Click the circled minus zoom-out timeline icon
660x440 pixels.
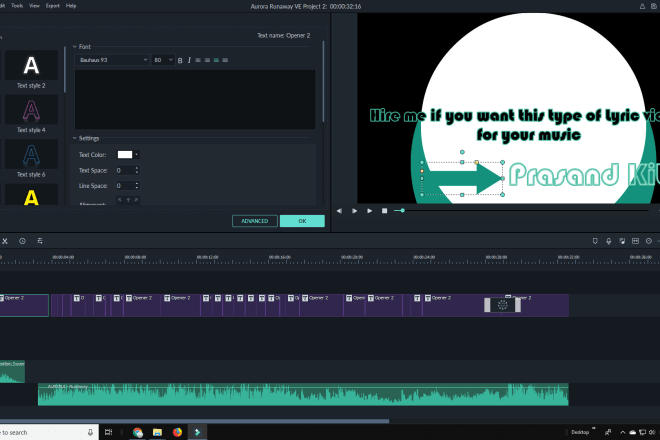tap(649, 241)
